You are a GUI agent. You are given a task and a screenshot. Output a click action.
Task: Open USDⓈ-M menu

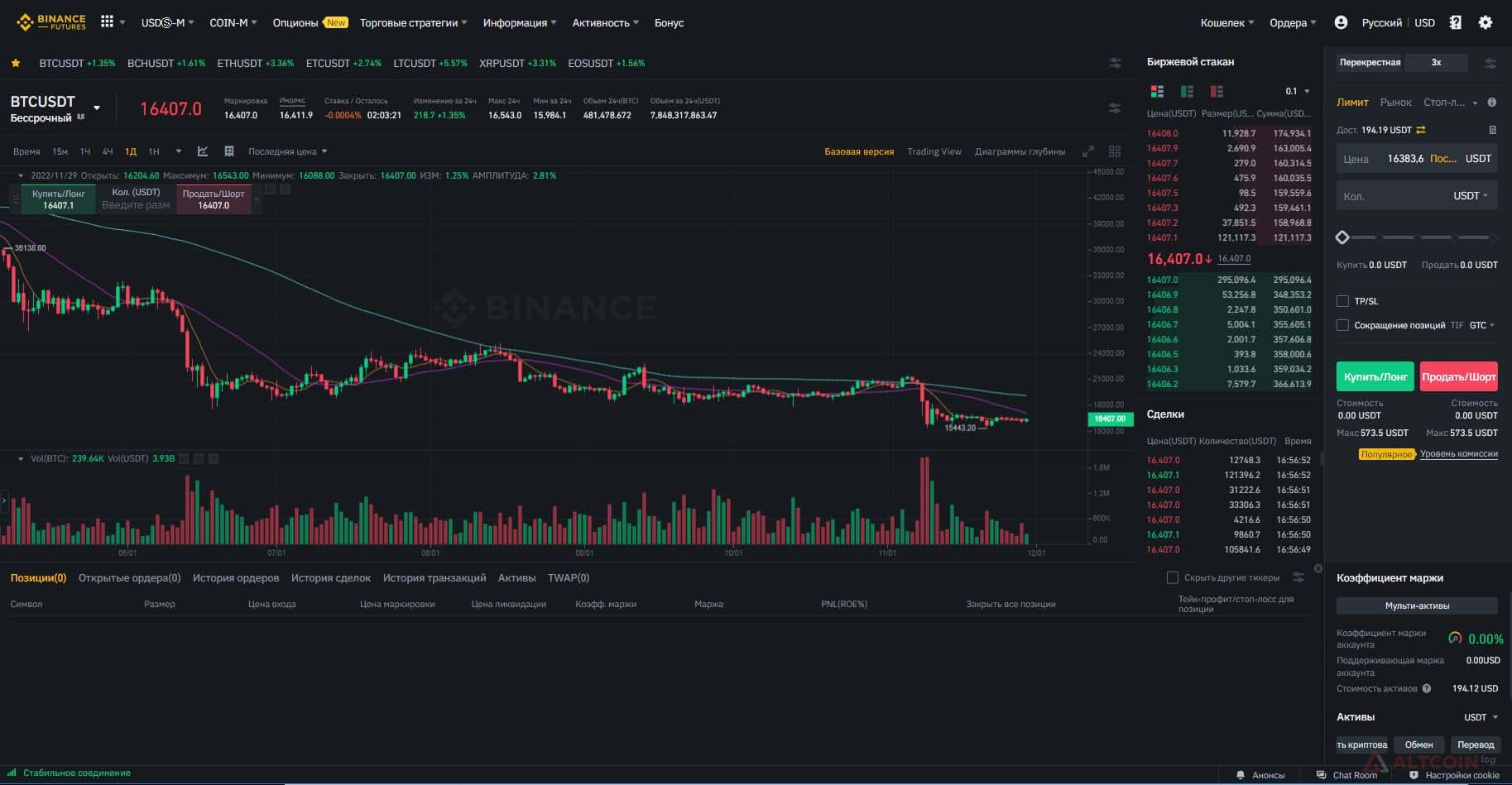[x=167, y=22]
